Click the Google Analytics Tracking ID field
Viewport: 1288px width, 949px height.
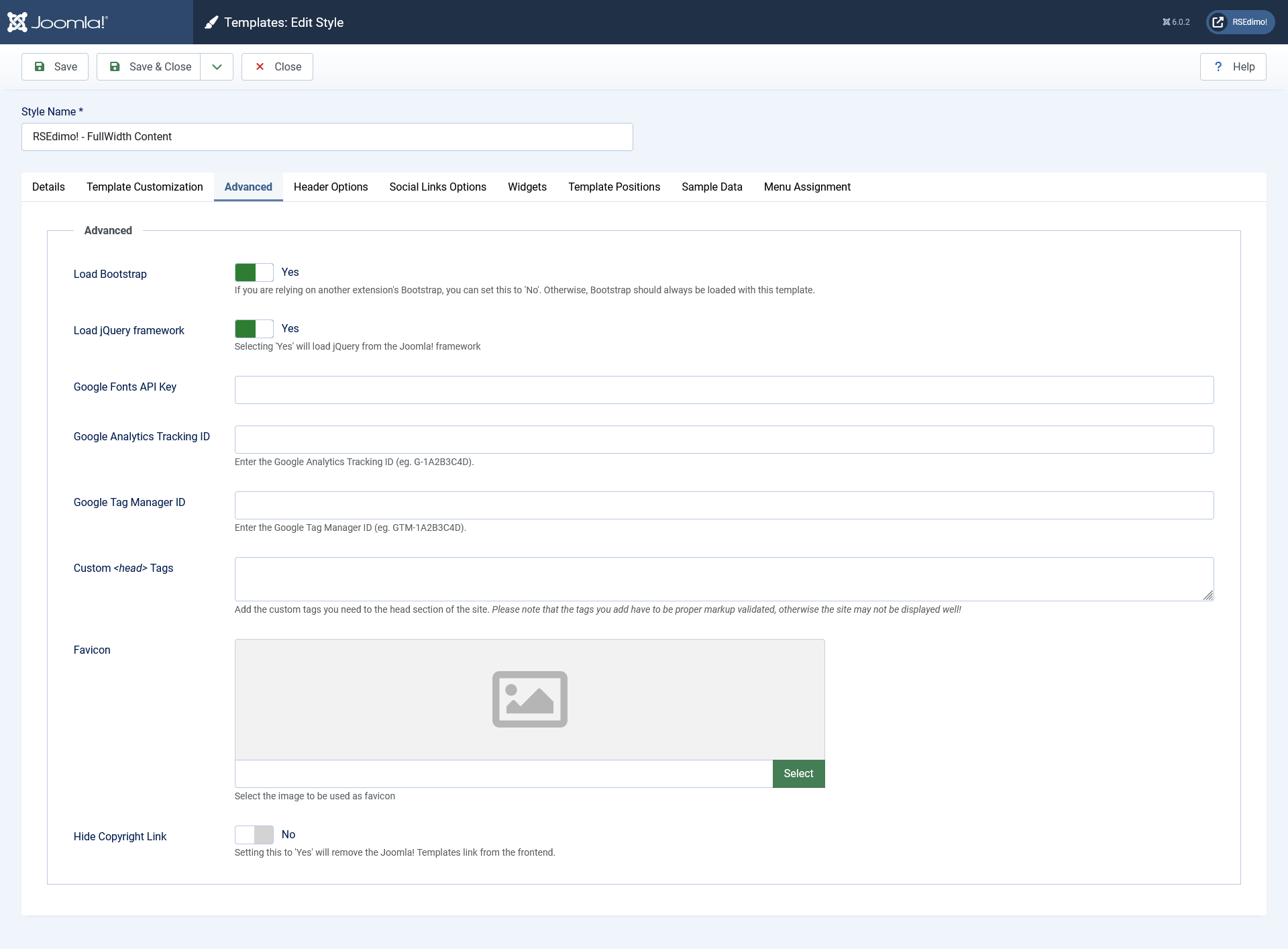(724, 440)
